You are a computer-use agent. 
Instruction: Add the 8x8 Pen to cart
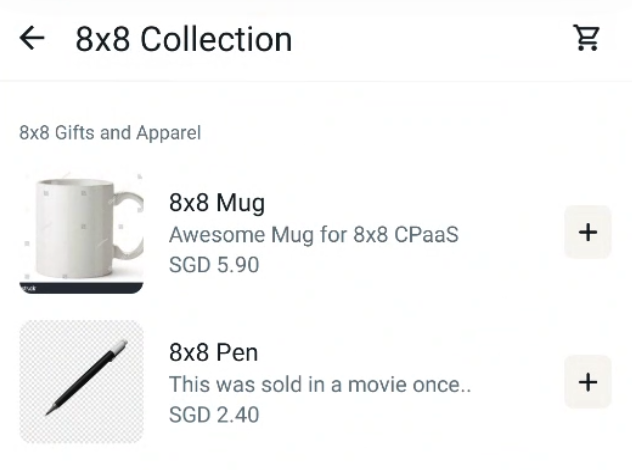pos(587,381)
